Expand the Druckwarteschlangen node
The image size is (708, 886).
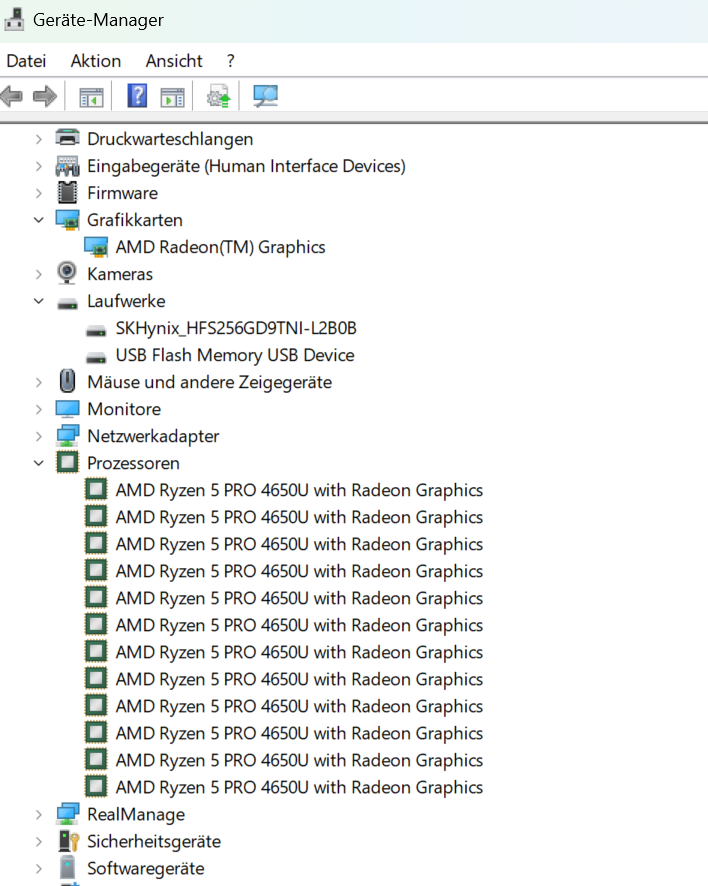38,139
